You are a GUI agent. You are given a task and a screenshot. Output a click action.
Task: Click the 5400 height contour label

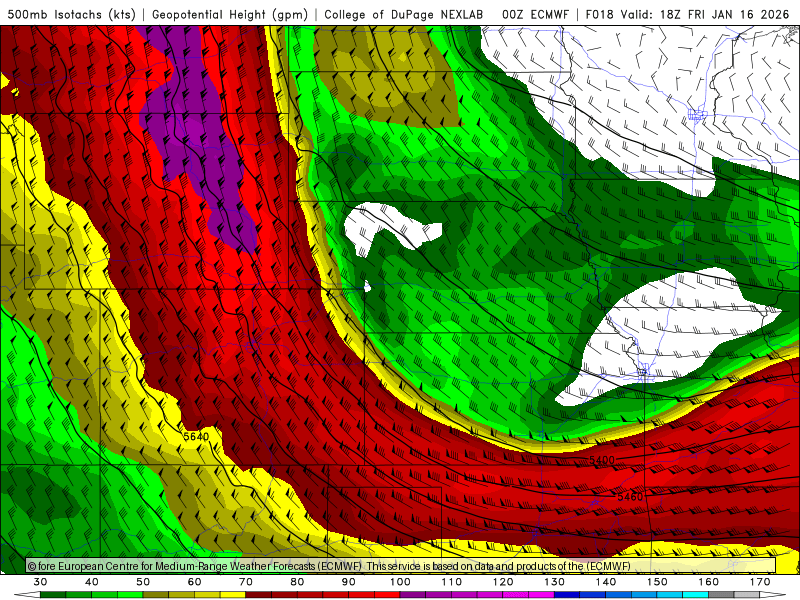tap(602, 460)
